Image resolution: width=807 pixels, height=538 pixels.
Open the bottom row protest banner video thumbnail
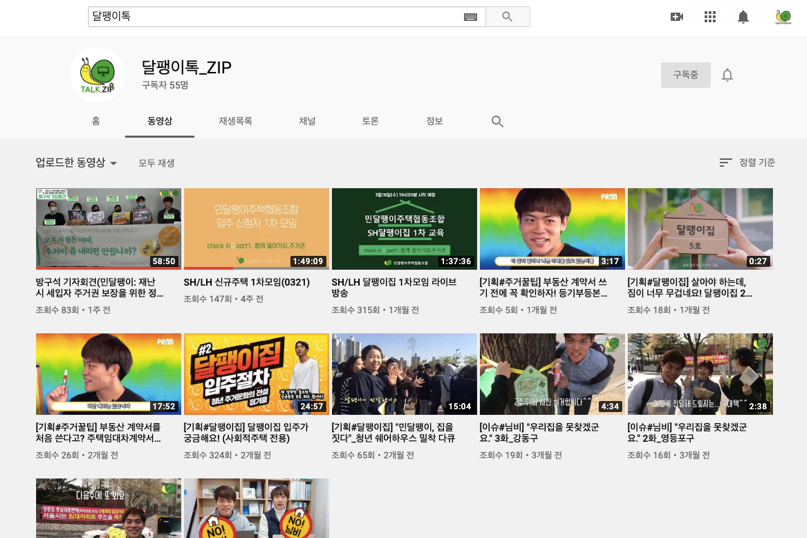(x=108, y=508)
